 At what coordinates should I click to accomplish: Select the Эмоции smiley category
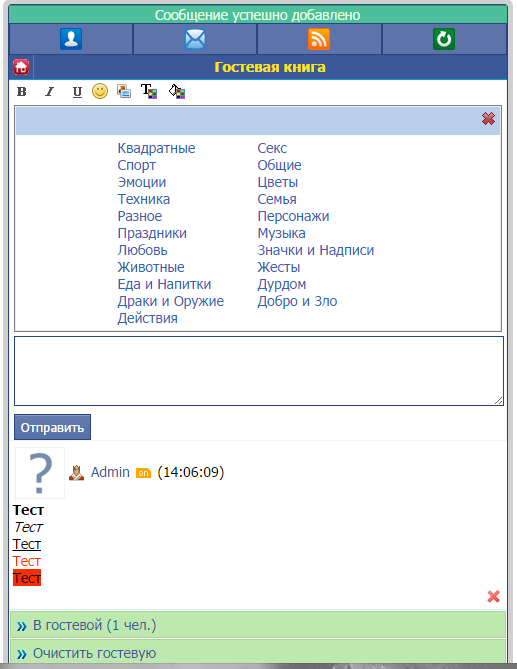[142, 182]
